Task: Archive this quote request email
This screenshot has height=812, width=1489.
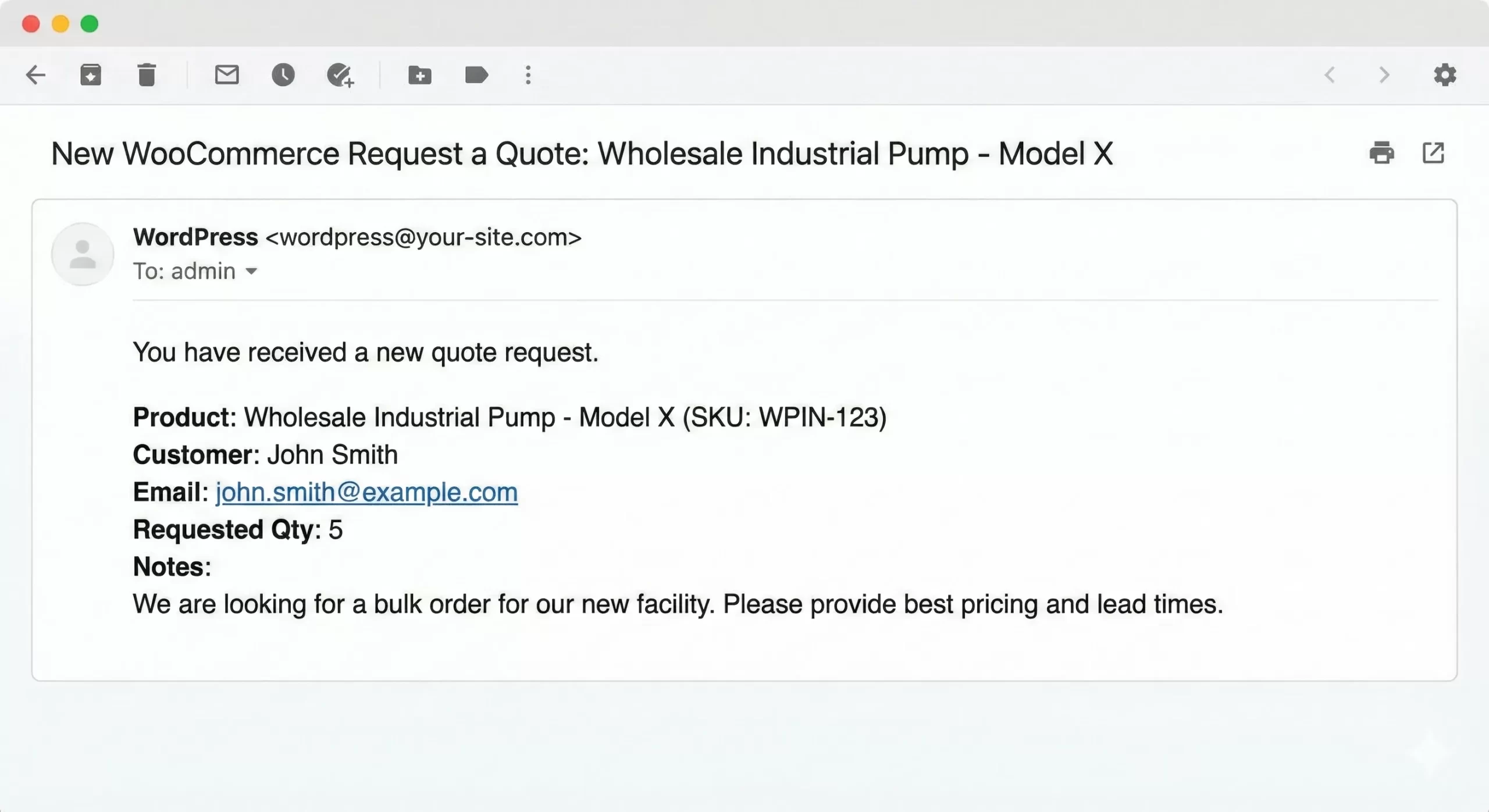Action: (x=91, y=75)
